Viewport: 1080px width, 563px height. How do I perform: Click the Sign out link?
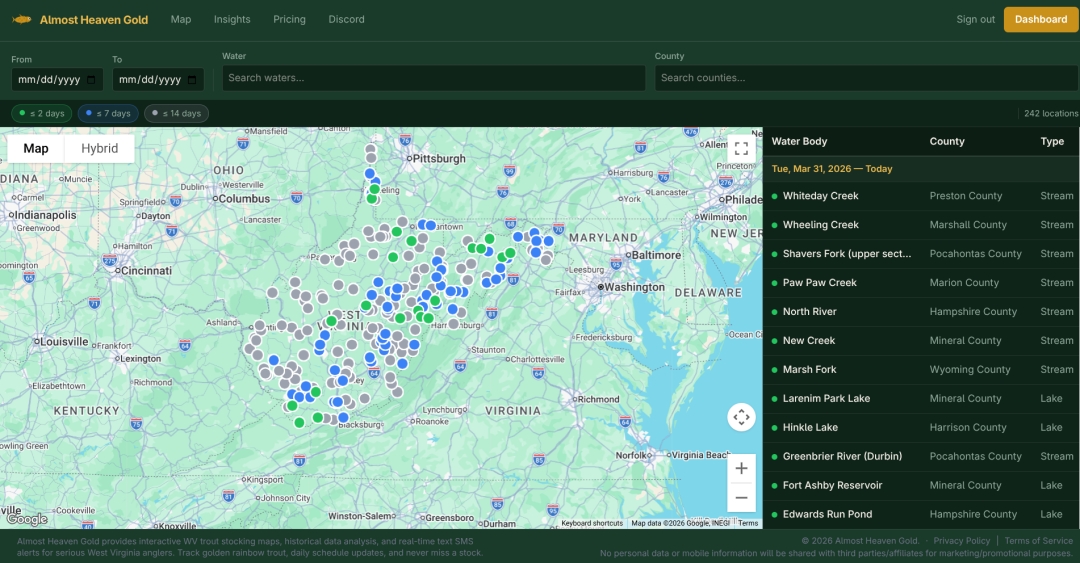coord(975,19)
